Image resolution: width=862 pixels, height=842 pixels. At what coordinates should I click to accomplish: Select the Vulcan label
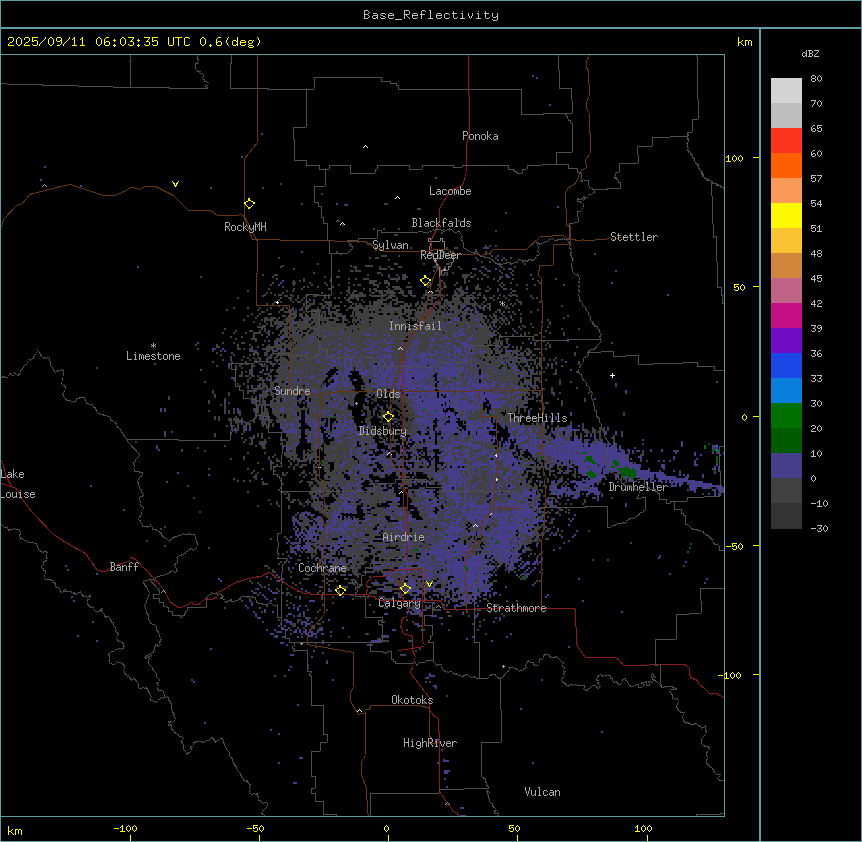[543, 792]
